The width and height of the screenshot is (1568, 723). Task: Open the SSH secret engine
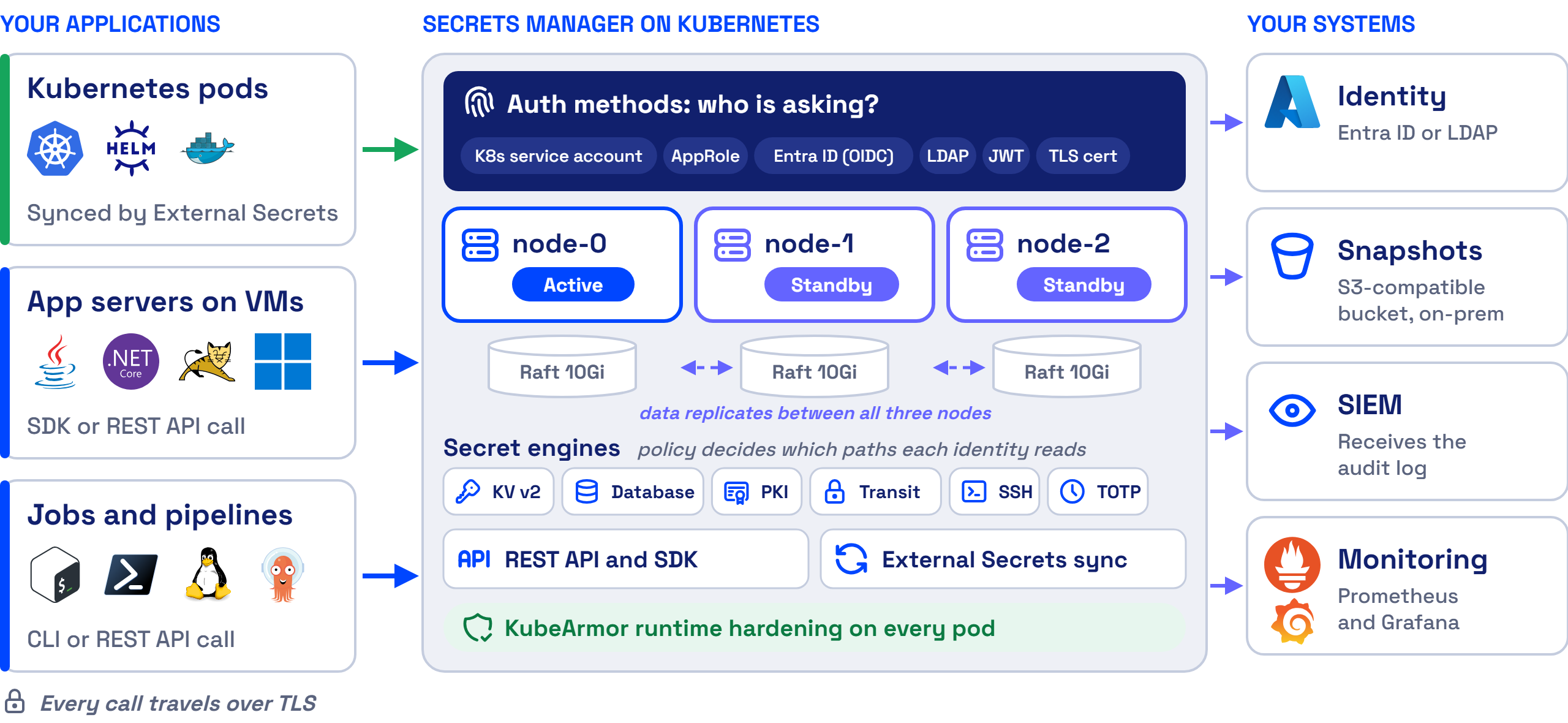994,491
